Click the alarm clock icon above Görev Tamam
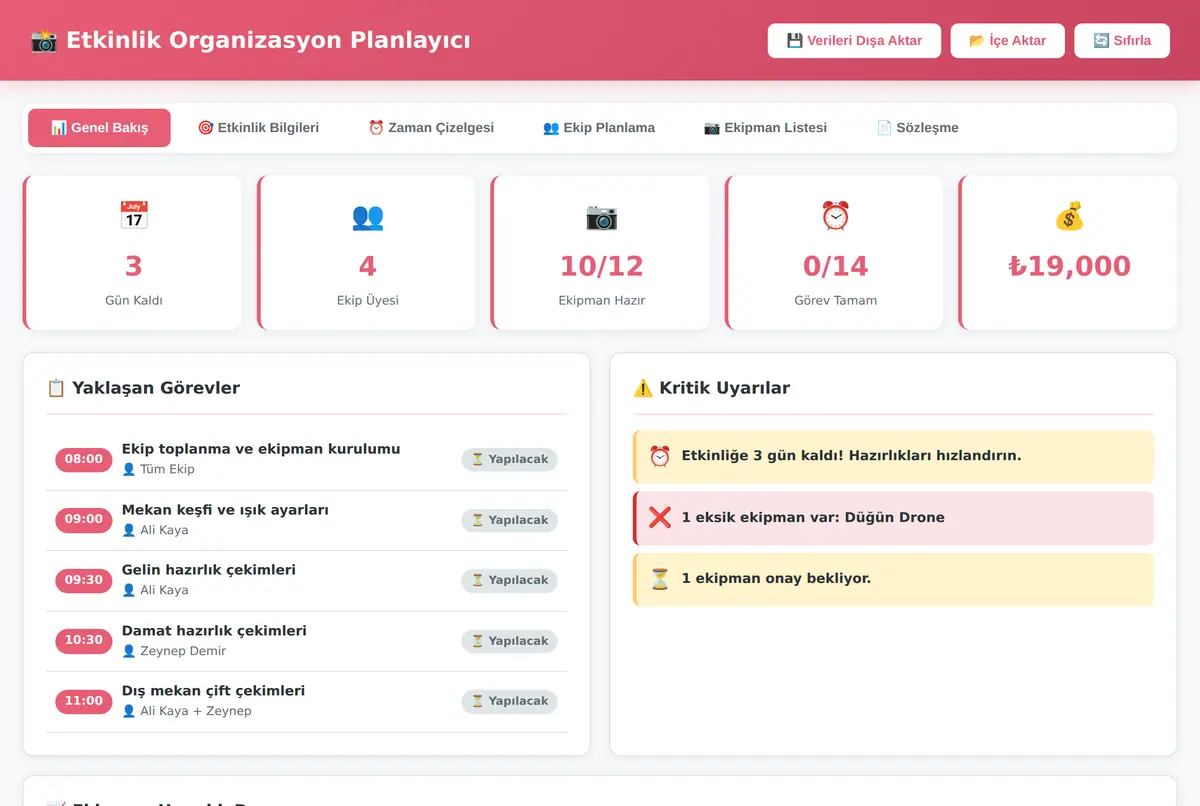 836,216
